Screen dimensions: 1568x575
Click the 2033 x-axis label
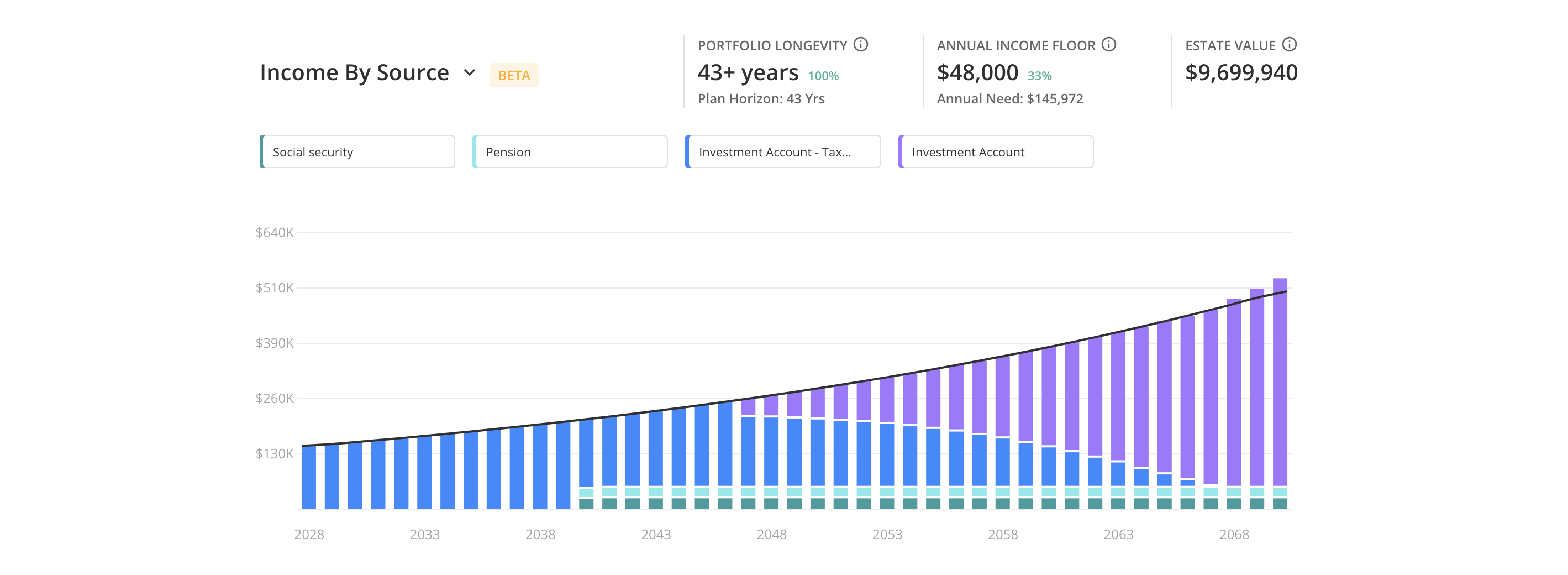[425, 534]
